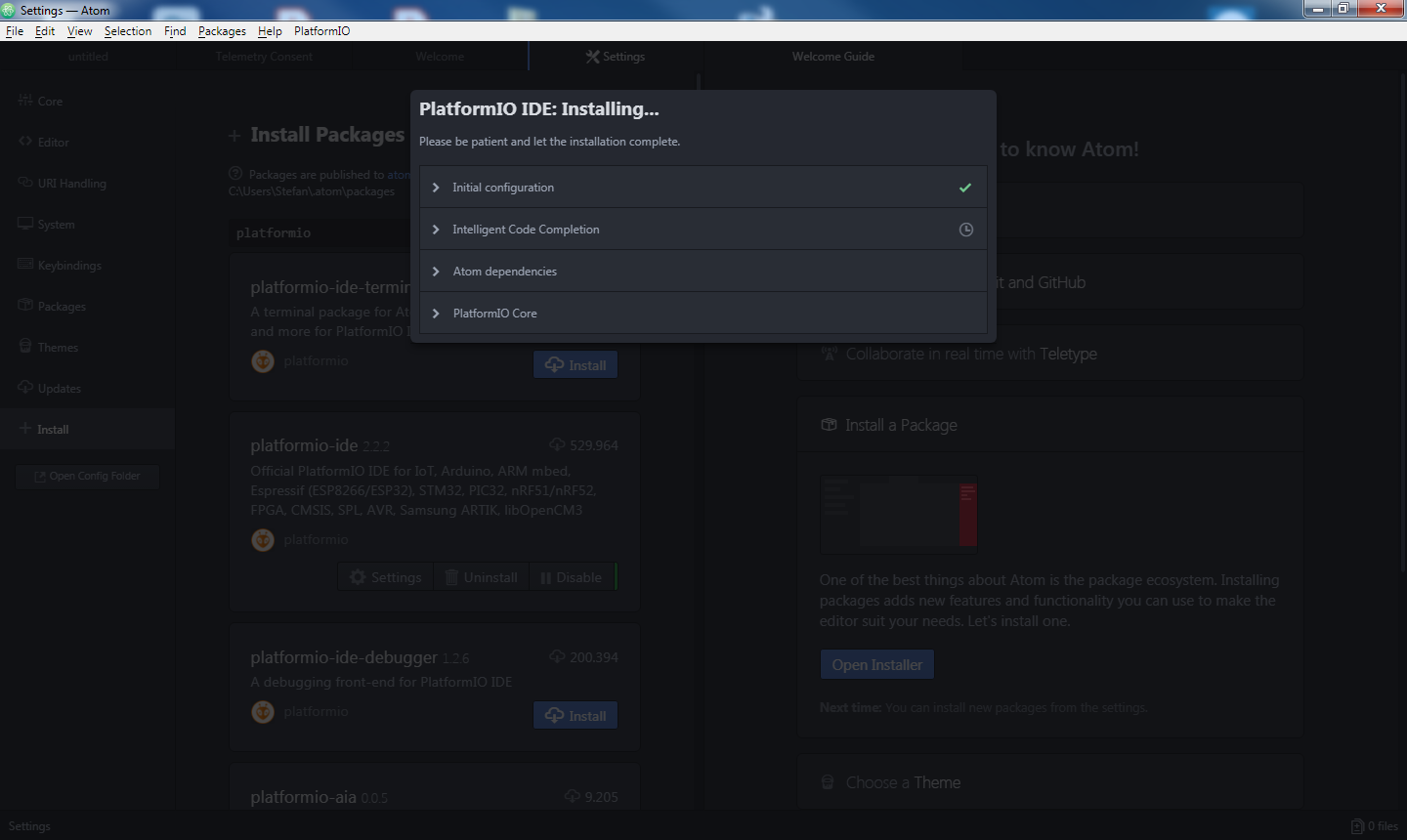Open the platformio-ide package title
This screenshot has height=840, width=1407.
[x=304, y=445]
